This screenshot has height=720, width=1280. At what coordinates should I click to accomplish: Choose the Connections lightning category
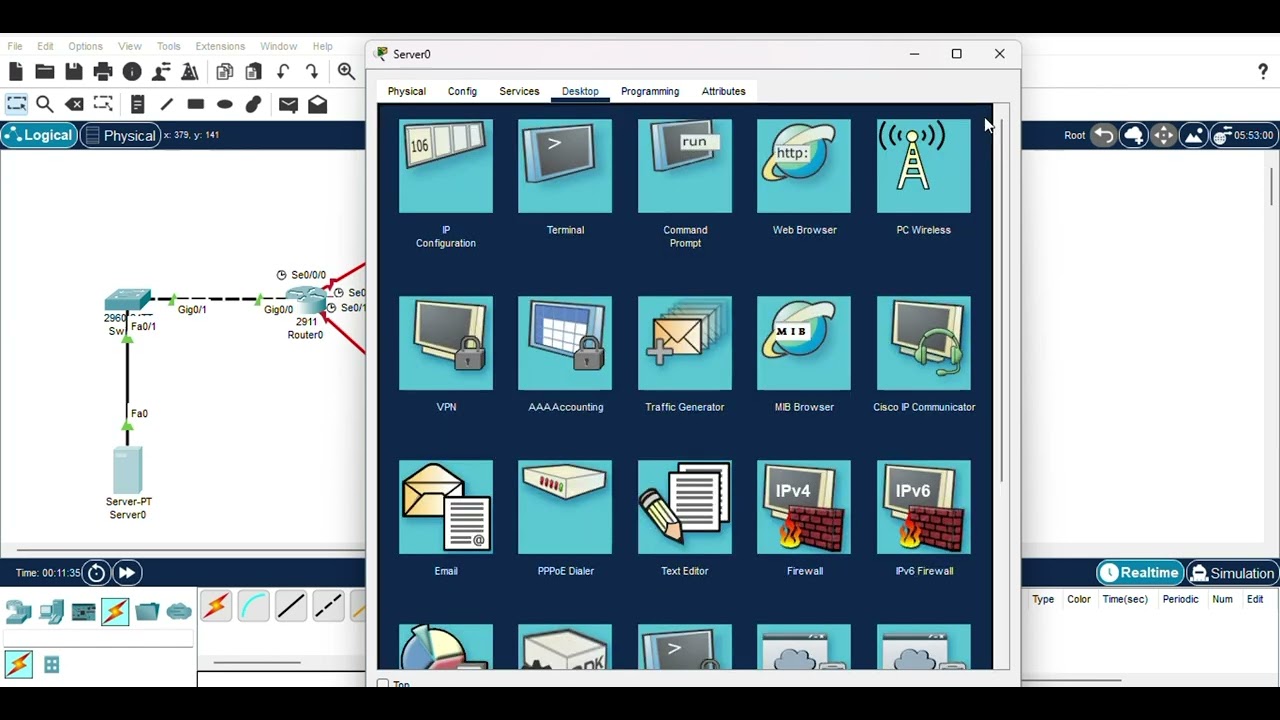pyautogui.click(x=115, y=611)
